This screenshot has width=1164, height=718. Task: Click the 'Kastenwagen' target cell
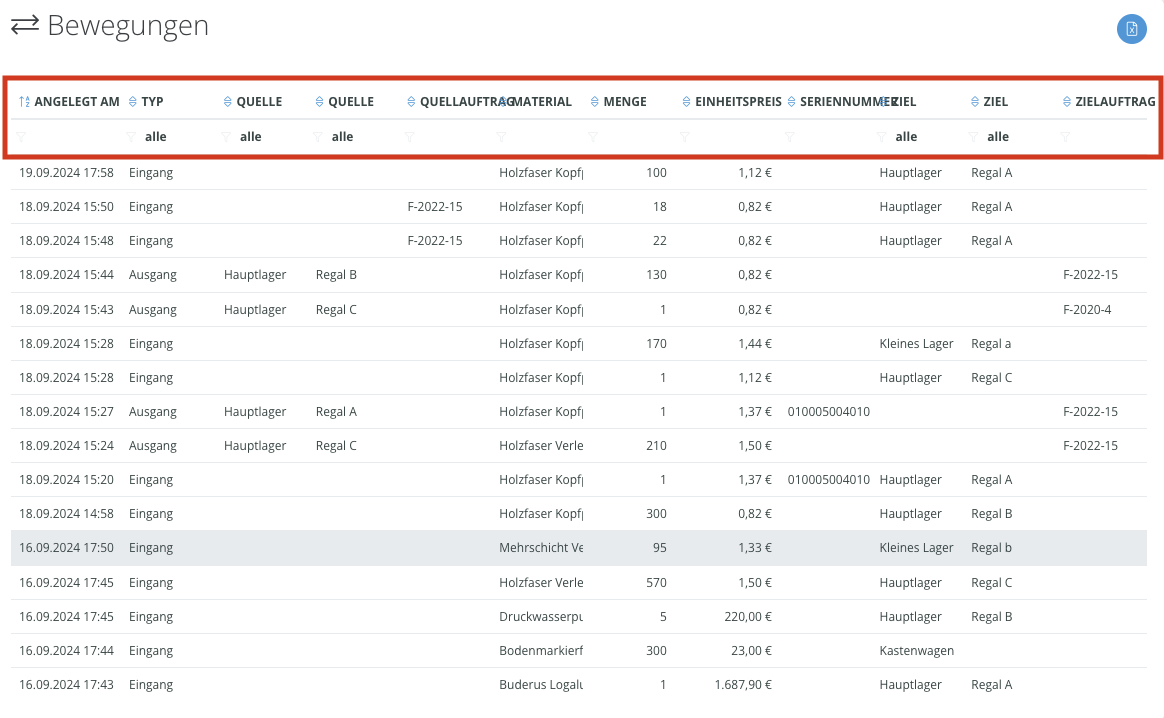pos(917,651)
